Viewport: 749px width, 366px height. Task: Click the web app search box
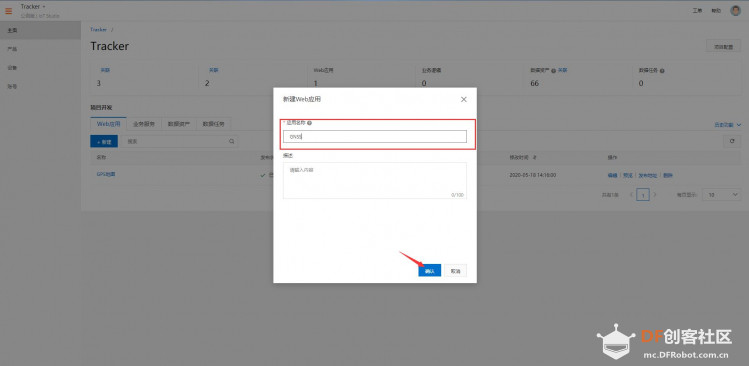179,141
